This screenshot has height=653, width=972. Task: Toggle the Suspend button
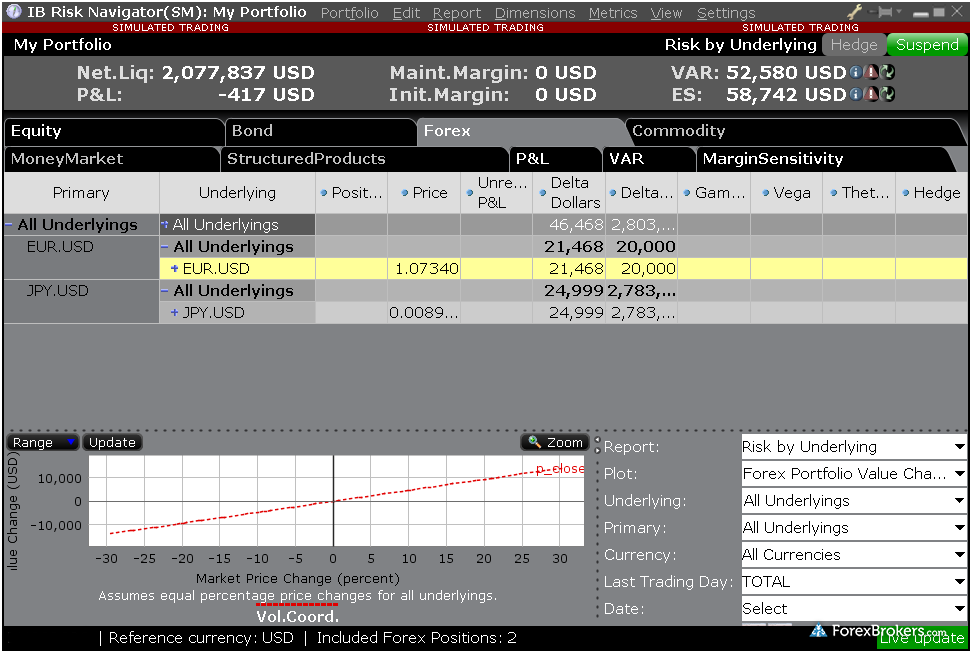point(927,45)
